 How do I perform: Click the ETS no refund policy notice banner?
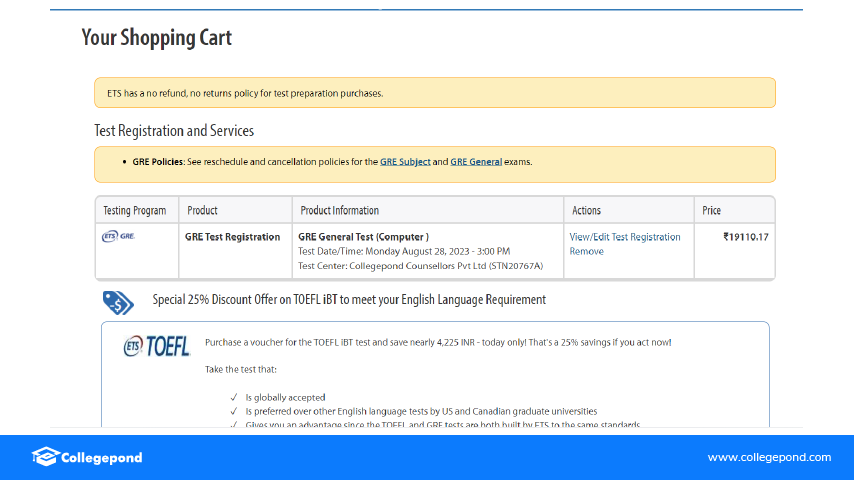pos(434,93)
